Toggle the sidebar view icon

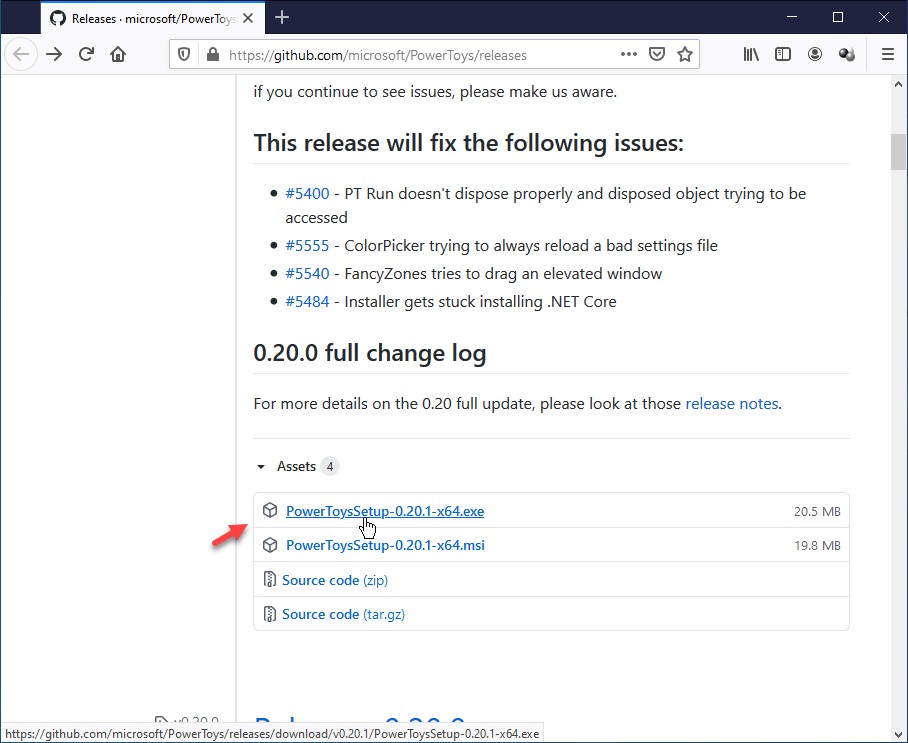(783, 55)
